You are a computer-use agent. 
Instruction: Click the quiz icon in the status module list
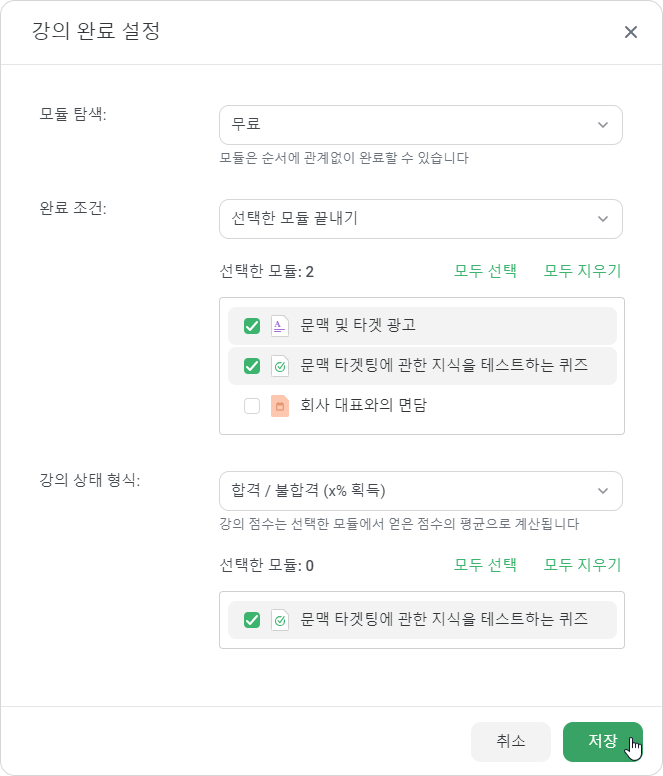[280, 620]
